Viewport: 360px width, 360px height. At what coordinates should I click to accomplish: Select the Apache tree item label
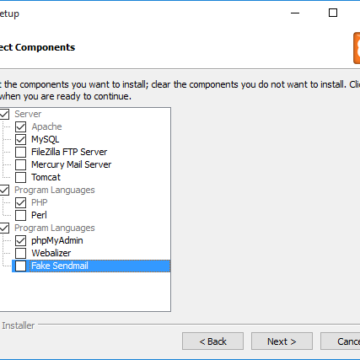click(x=47, y=127)
